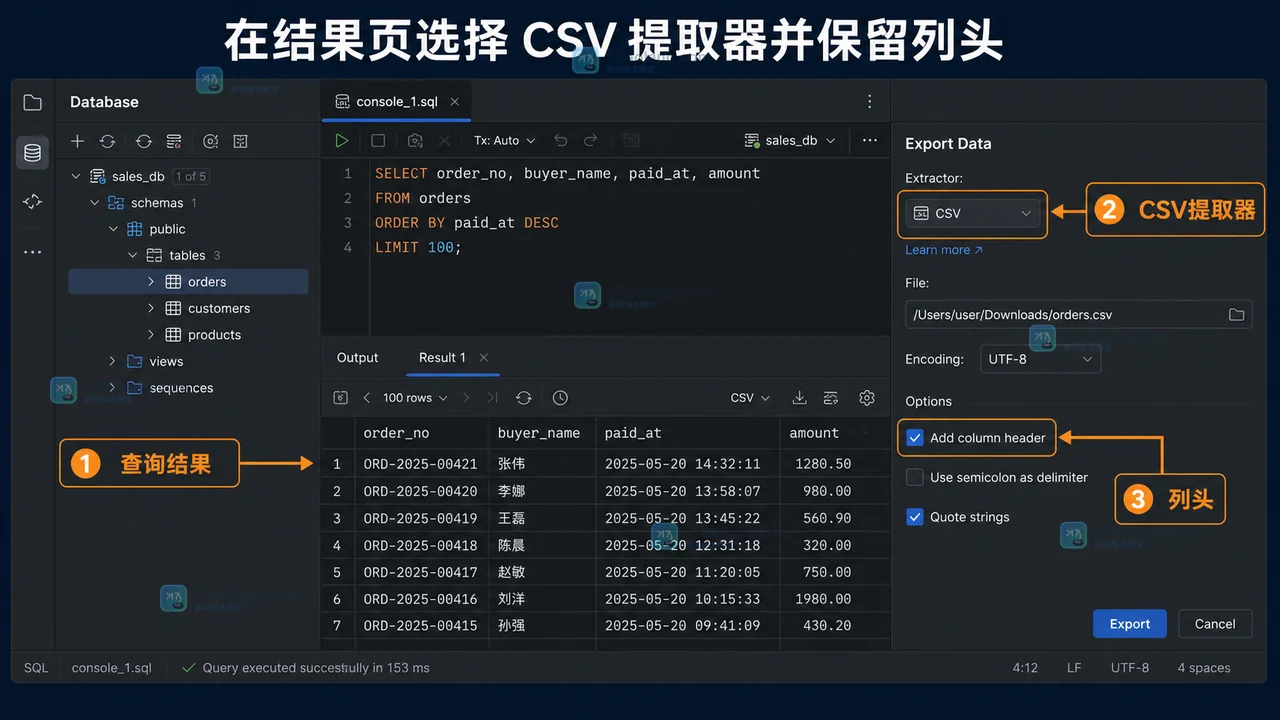Collapse the sales_db node in database tree
Screen dimensions: 1280x720
[x=76, y=176]
